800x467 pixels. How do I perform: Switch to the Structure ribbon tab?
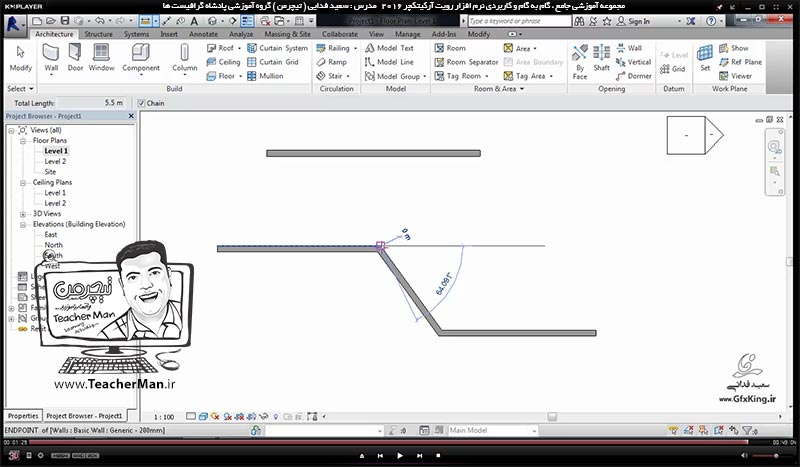click(98, 34)
